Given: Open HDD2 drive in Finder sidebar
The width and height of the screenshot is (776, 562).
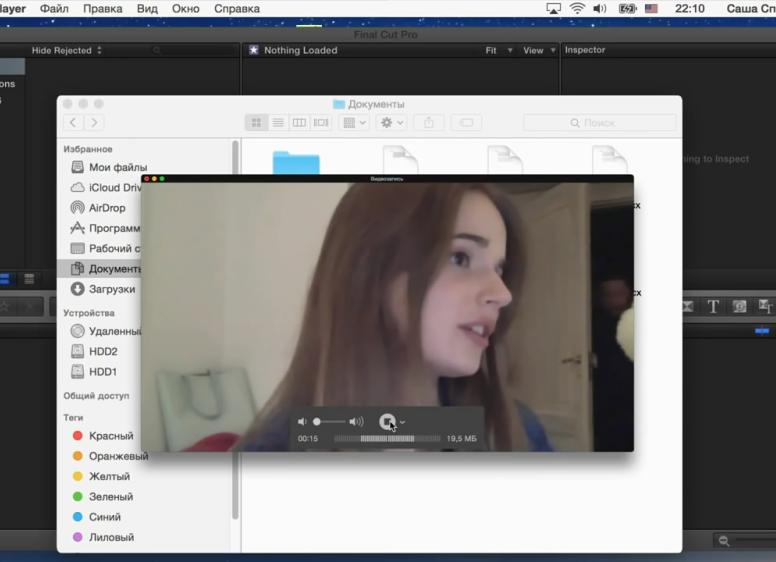Looking at the screenshot, I should coord(94,351).
